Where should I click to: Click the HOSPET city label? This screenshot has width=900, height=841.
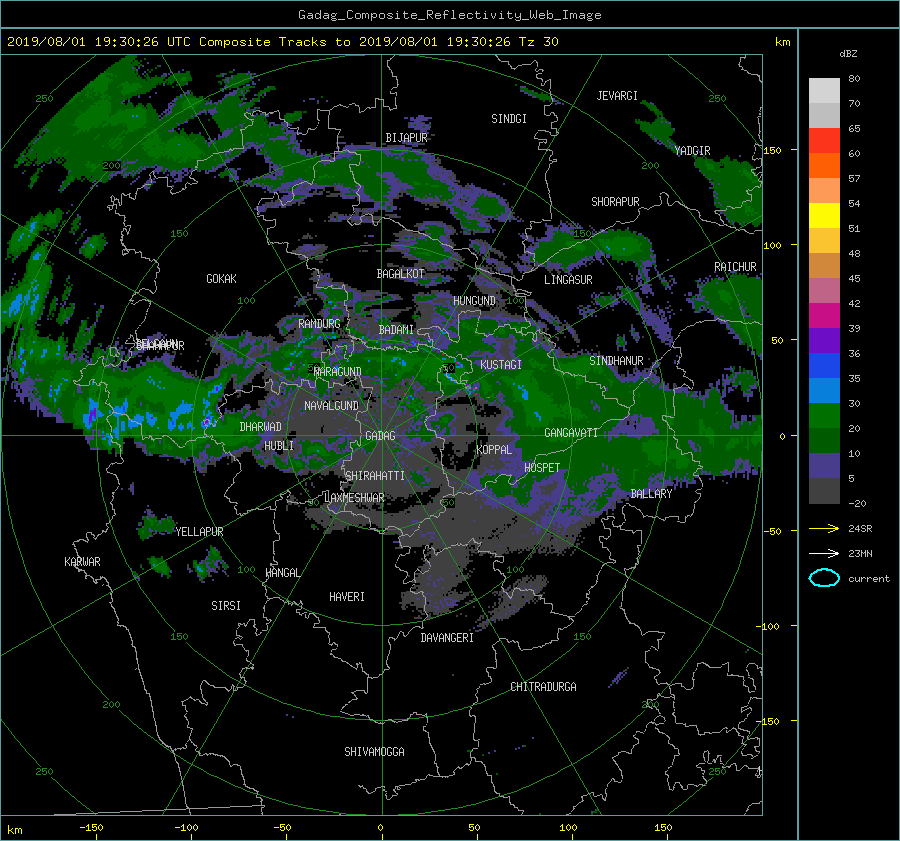(x=542, y=468)
